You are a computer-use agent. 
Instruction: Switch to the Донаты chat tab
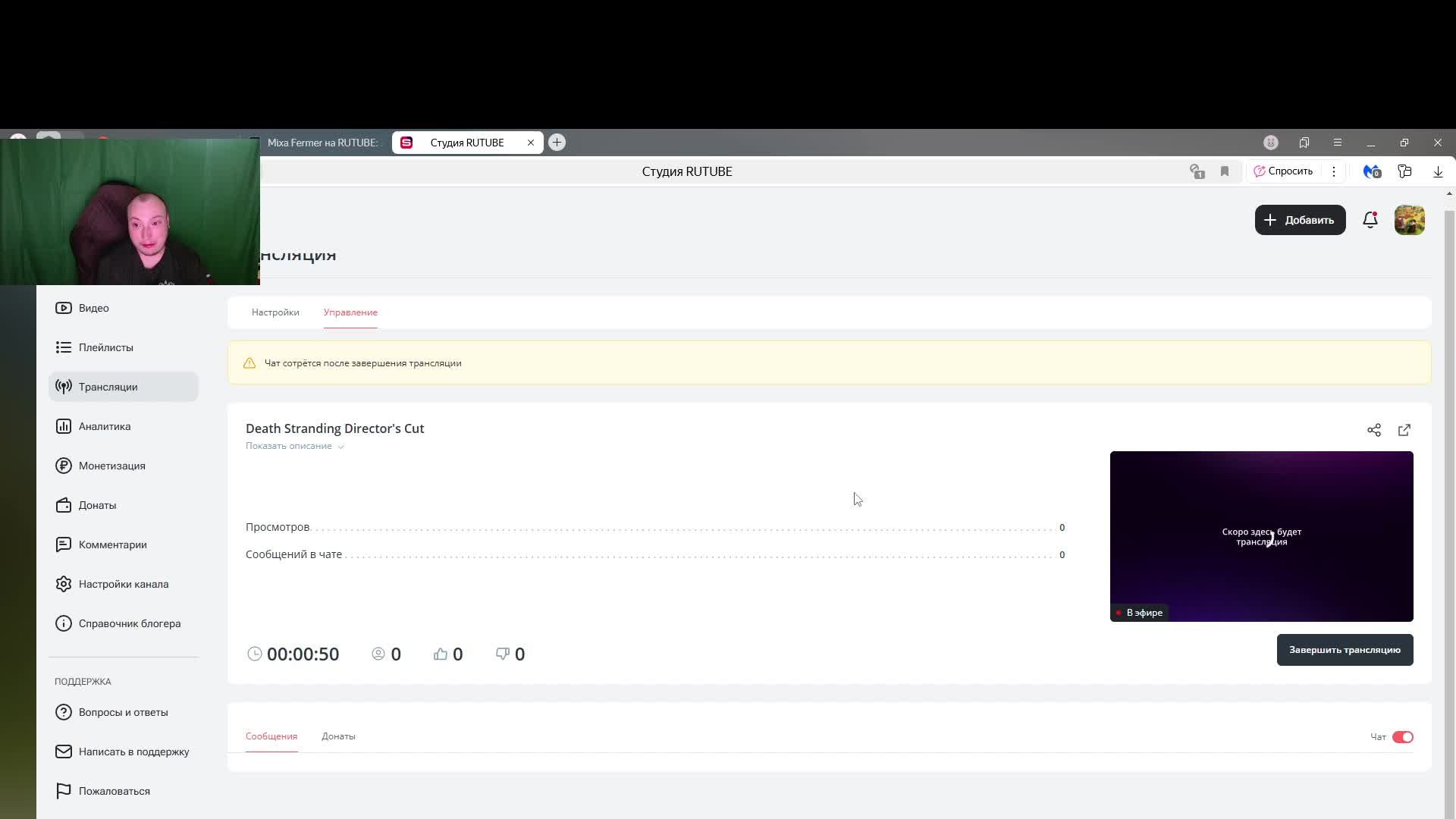[338, 736]
